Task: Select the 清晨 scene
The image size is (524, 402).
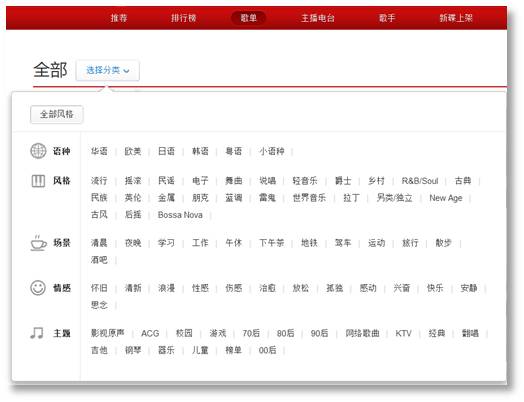Action: [99, 243]
